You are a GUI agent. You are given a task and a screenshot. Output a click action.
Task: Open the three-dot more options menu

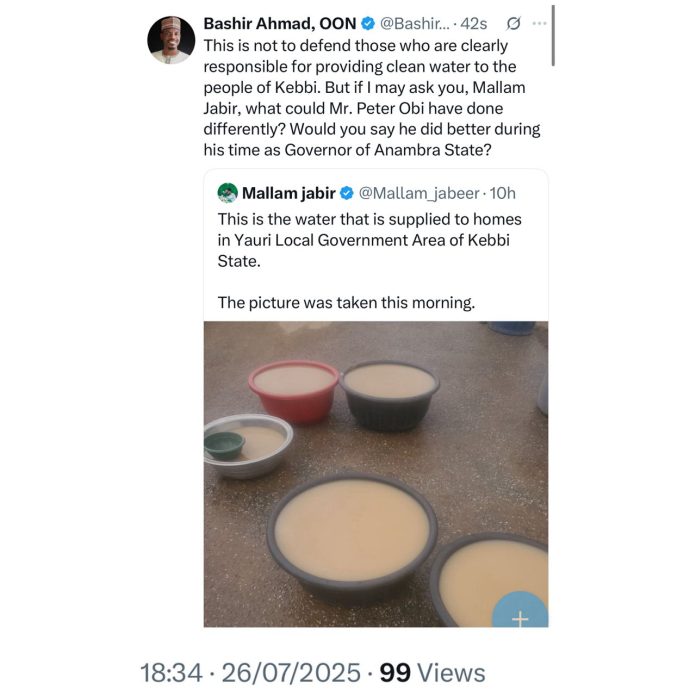pyautogui.click(x=539, y=24)
